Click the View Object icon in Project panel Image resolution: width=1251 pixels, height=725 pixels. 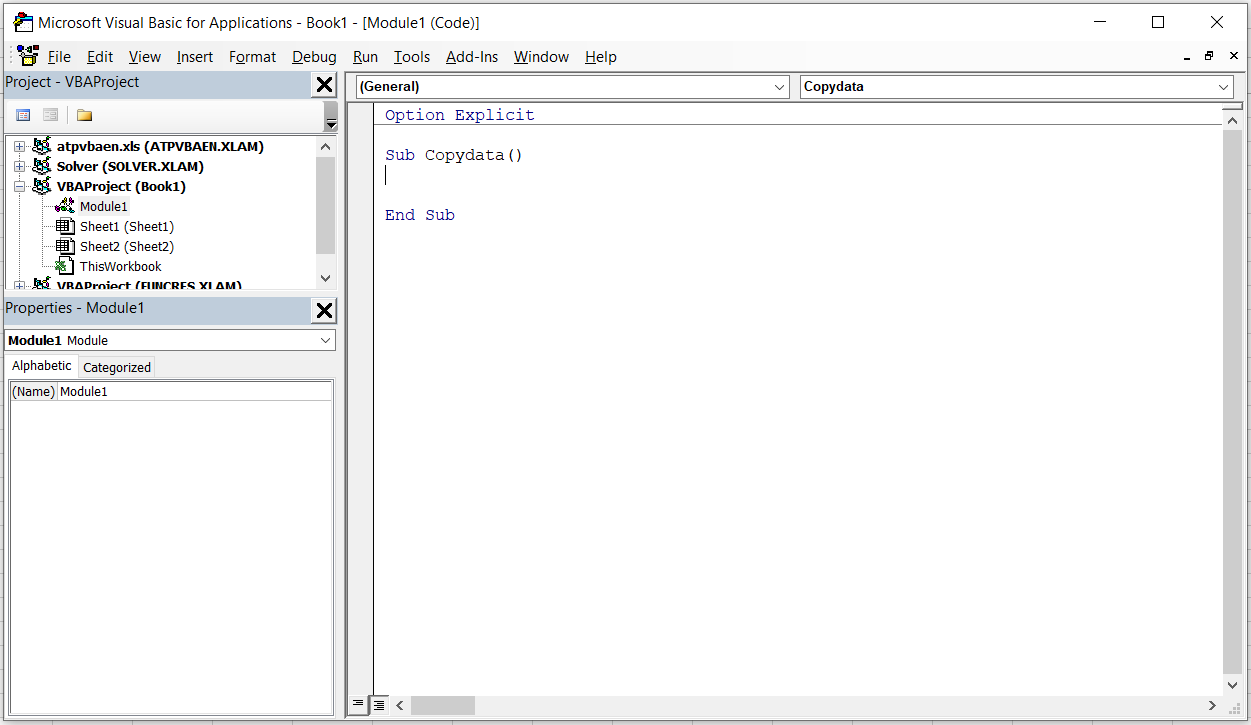(50, 115)
